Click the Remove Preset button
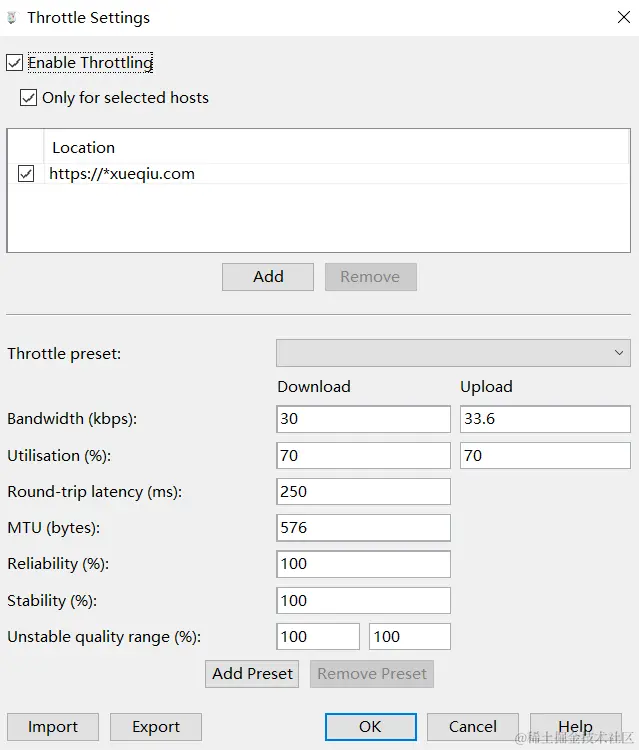 point(372,674)
